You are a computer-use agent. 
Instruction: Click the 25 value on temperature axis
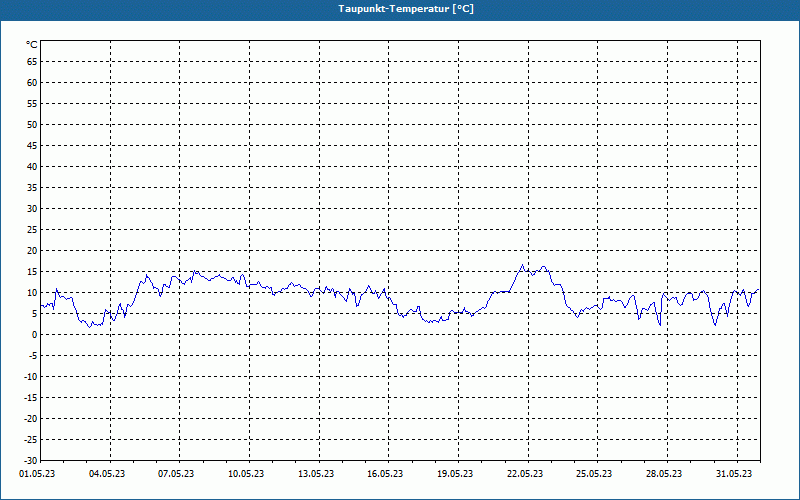32,230
